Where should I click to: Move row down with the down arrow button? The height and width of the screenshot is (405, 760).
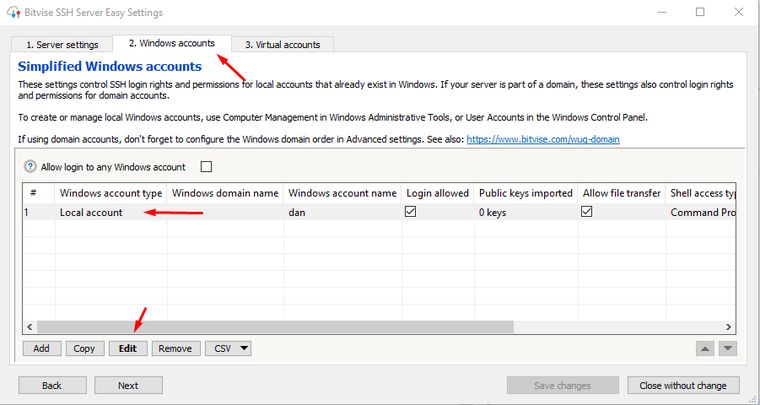point(728,348)
